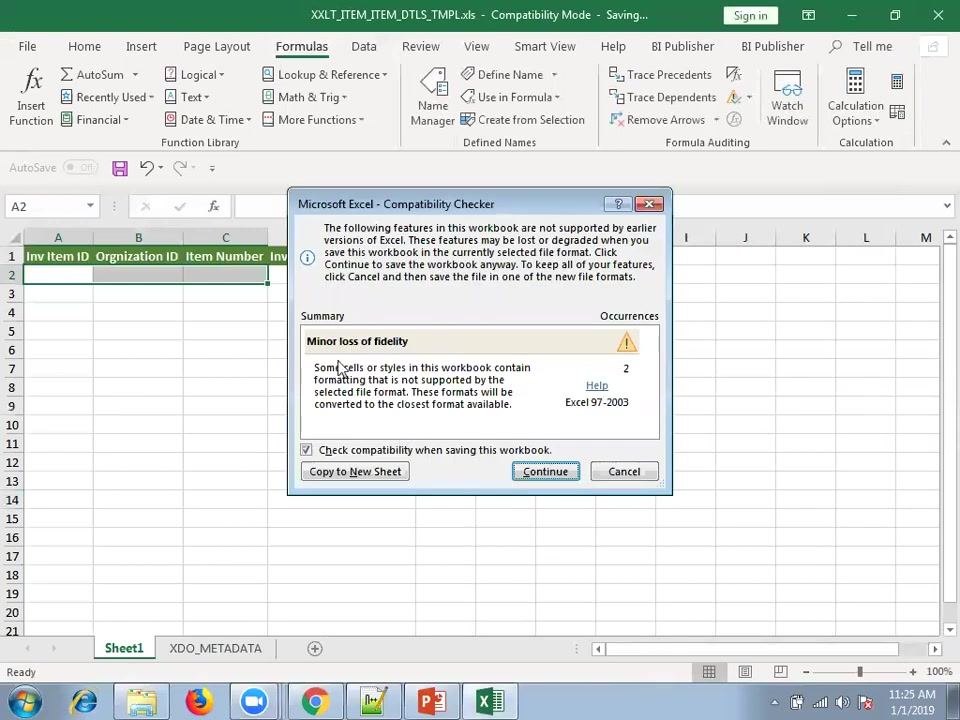This screenshot has height=720, width=960.
Task: Switch to Page Layout view in status bar
Action: click(x=745, y=672)
